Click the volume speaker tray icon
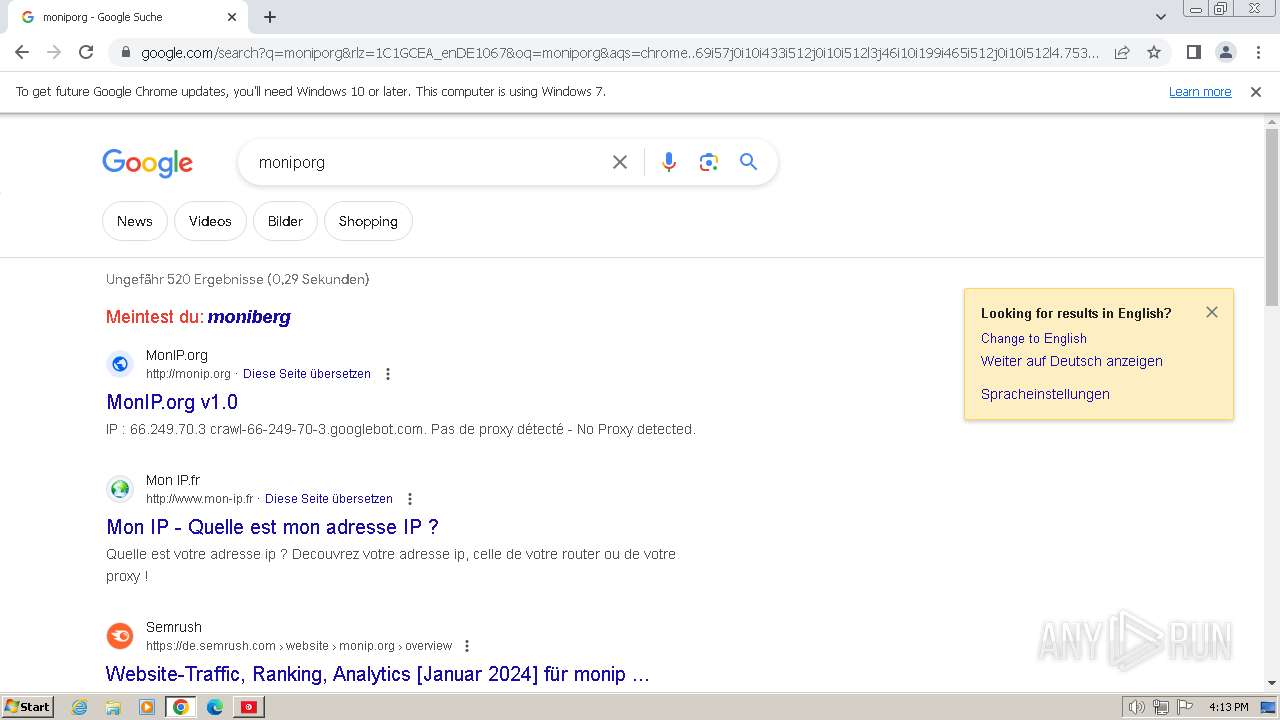The height and width of the screenshot is (720, 1280). tap(1137, 707)
